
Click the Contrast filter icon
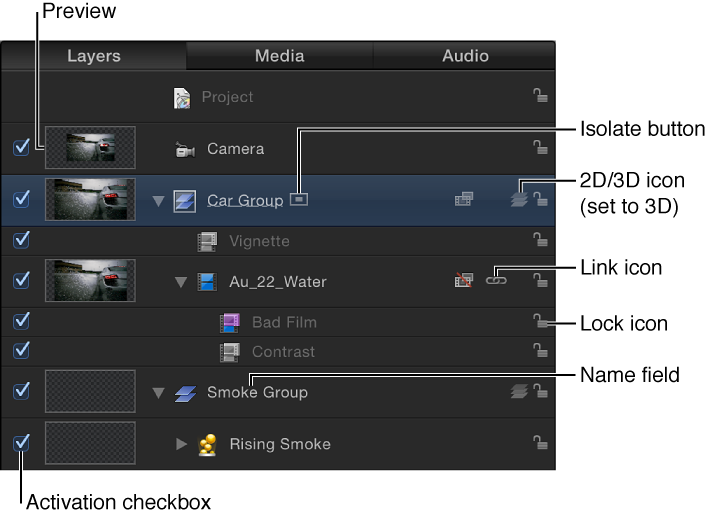(x=230, y=352)
